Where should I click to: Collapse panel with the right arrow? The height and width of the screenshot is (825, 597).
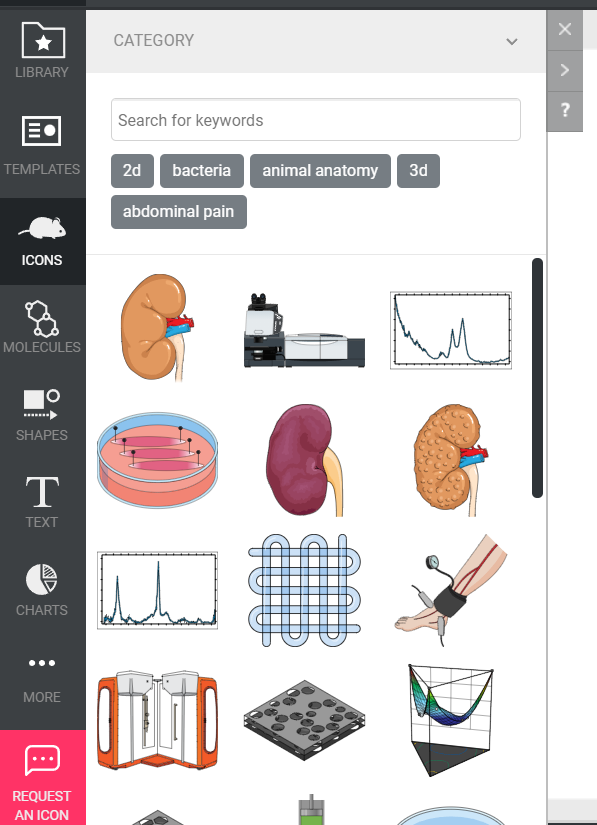tap(565, 70)
